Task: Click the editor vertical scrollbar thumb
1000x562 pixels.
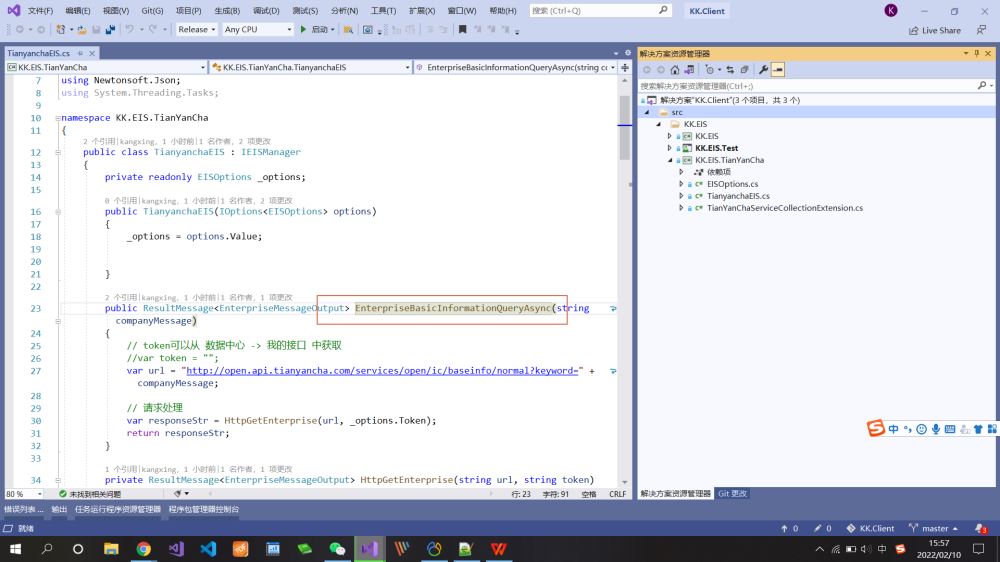Action: tap(624, 127)
